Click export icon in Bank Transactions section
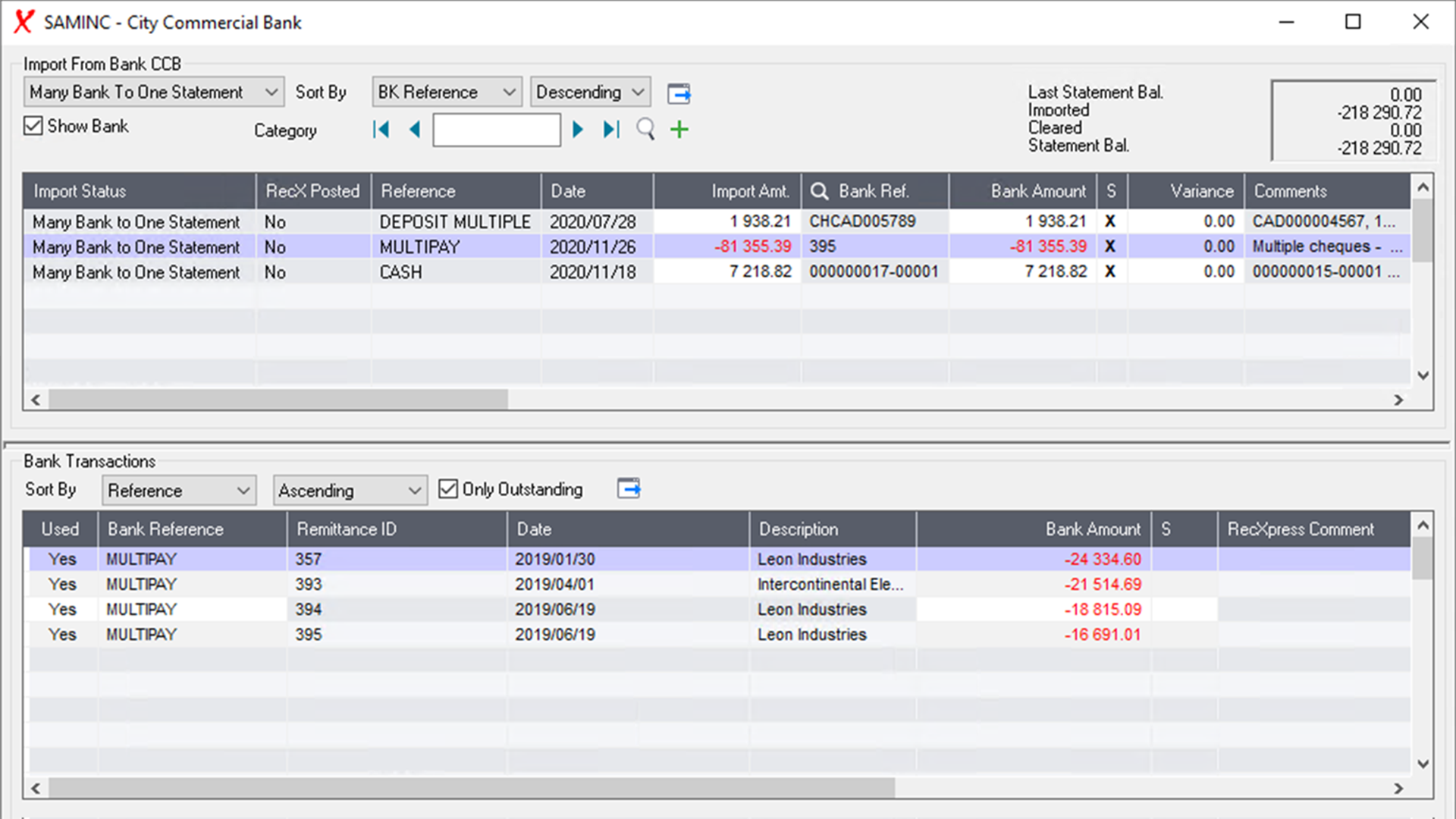Viewport: 1456px width, 819px height. pyautogui.click(x=629, y=488)
